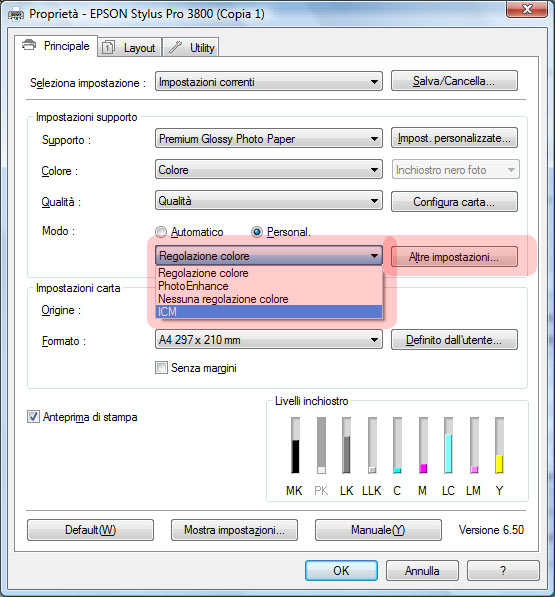Screen dimensions: 555x597
Task: Click the MK matte black ink level bar
Action: 295,445
